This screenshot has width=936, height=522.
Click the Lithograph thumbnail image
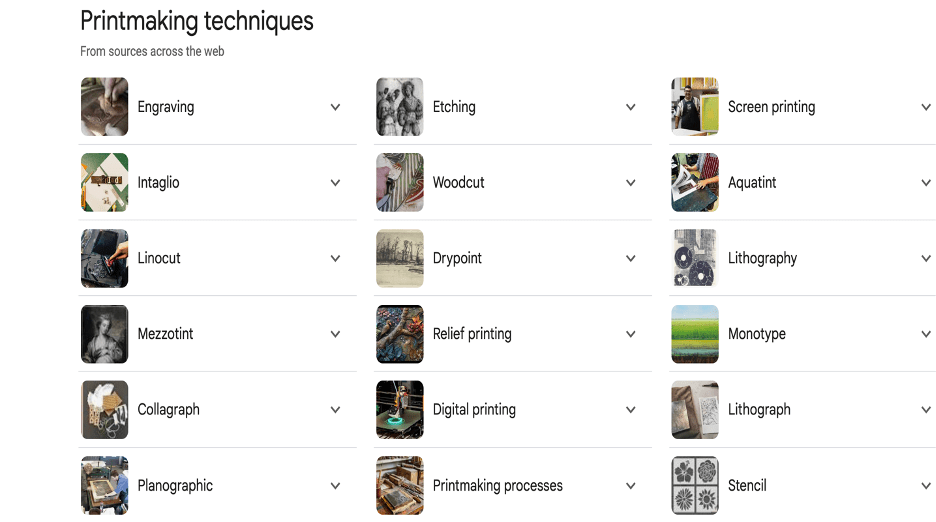point(695,410)
